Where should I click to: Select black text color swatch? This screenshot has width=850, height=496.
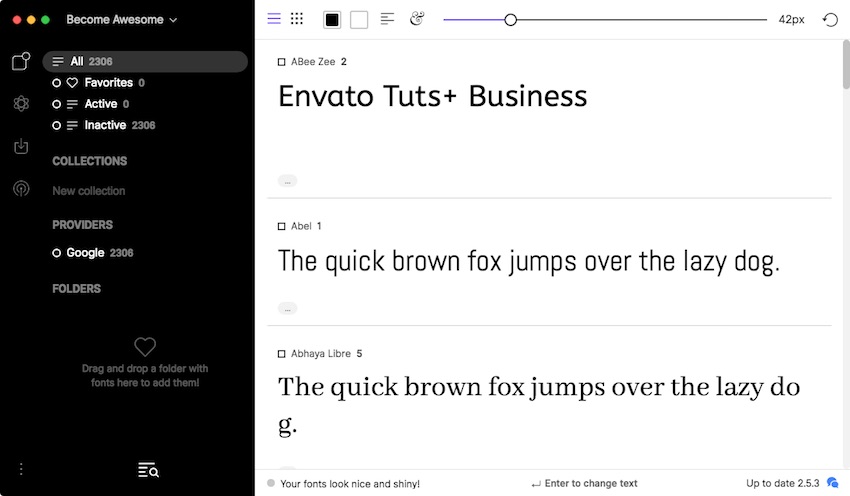click(332, 20)
